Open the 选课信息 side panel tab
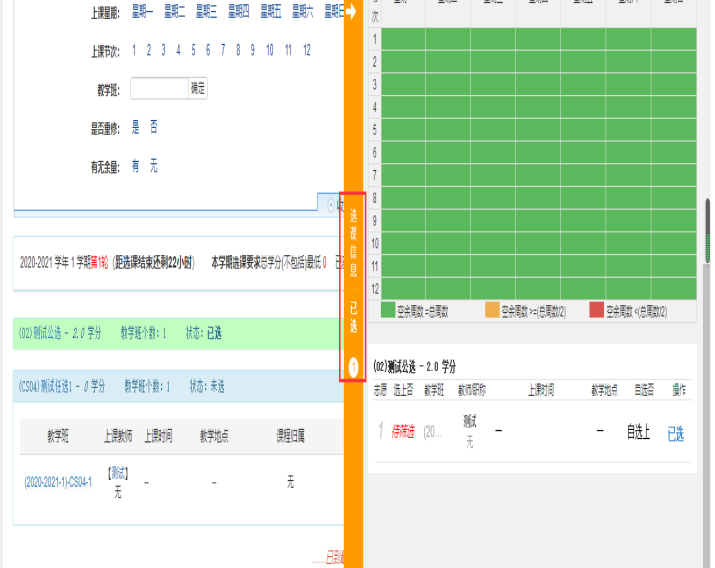 [x=353, y=243]
